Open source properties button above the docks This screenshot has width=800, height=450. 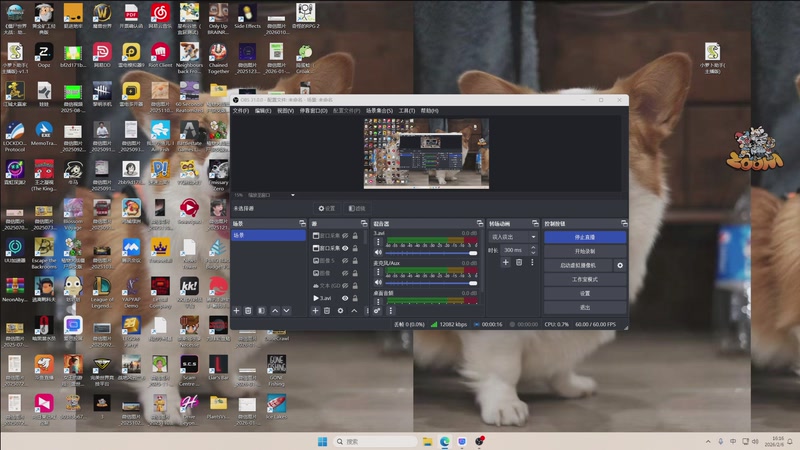click(327, 208)
